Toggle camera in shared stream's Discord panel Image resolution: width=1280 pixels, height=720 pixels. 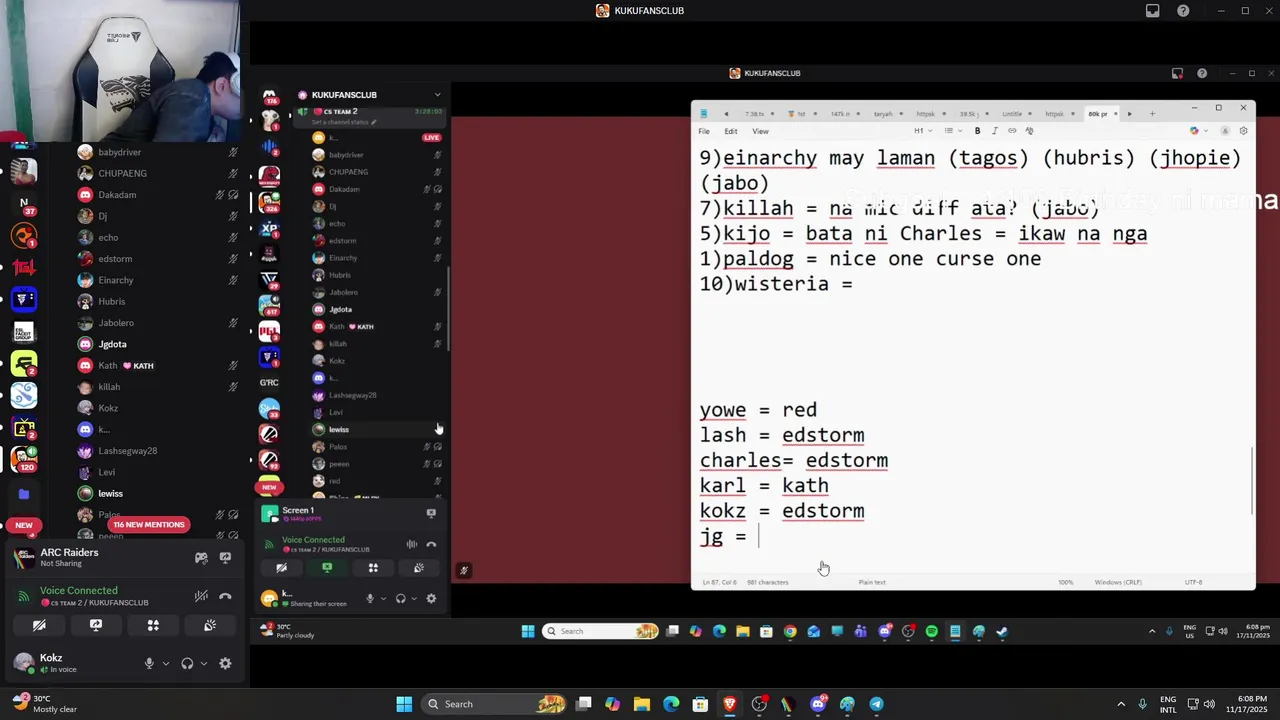point(281,568)
